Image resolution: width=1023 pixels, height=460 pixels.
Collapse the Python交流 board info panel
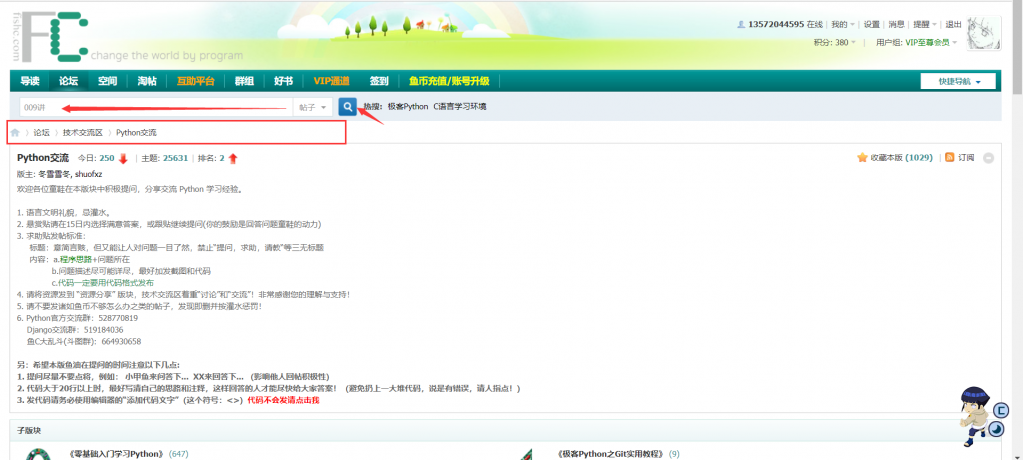coord(988,158)
